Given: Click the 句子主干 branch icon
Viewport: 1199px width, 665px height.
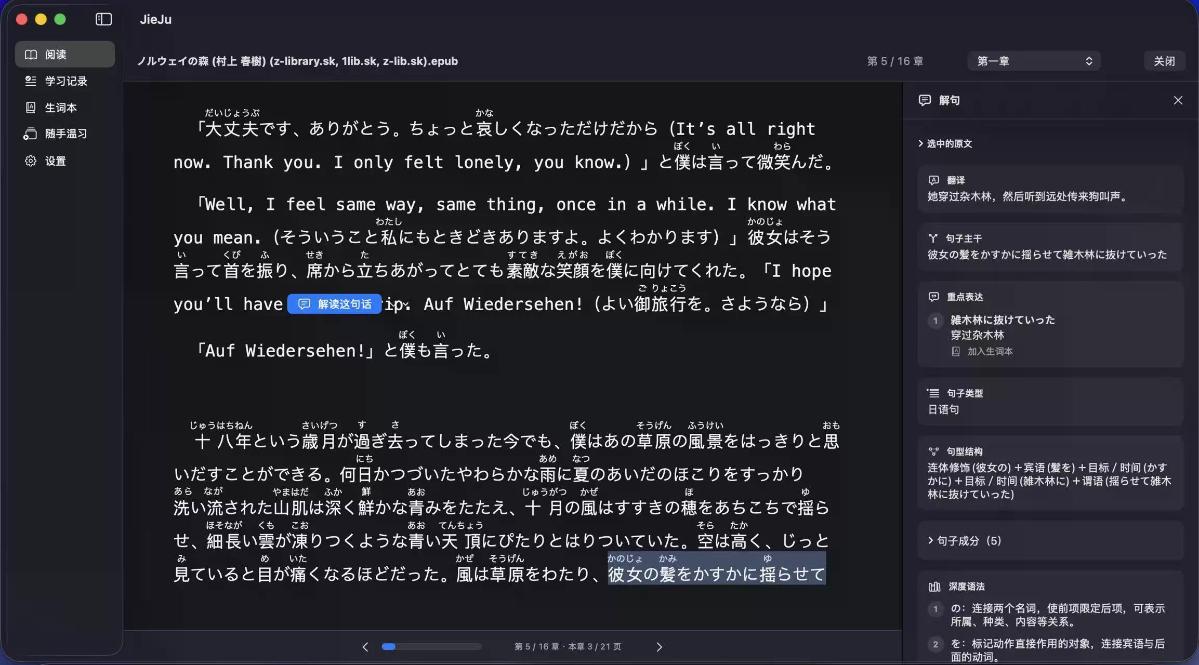Looking at the screenshot, I should [x=934, y=238].
